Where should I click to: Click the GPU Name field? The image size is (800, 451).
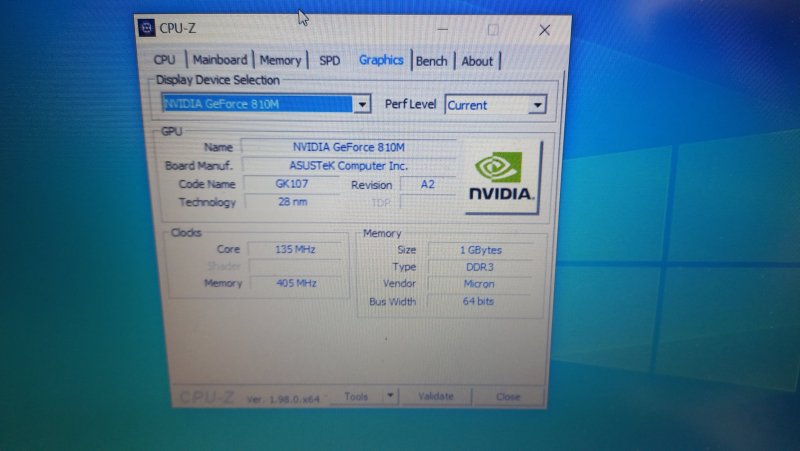[349, 147]
